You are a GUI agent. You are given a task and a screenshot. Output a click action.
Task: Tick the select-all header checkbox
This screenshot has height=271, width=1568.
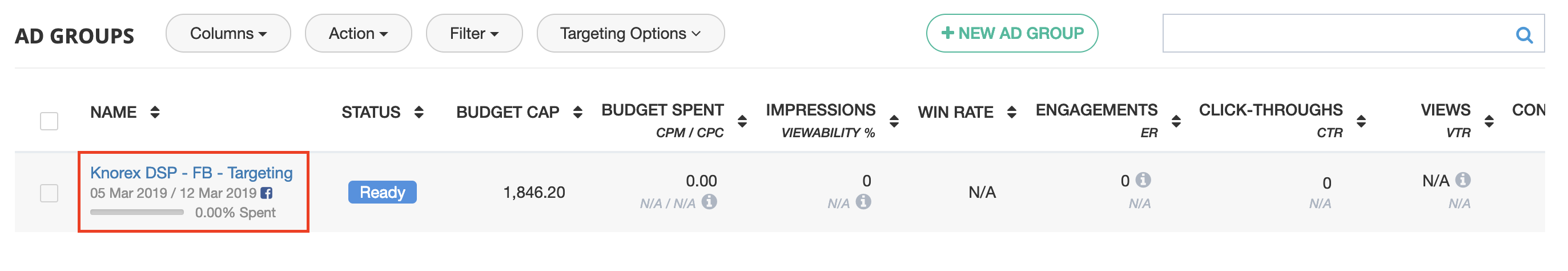pyautogui.click(x=49, y=121)
